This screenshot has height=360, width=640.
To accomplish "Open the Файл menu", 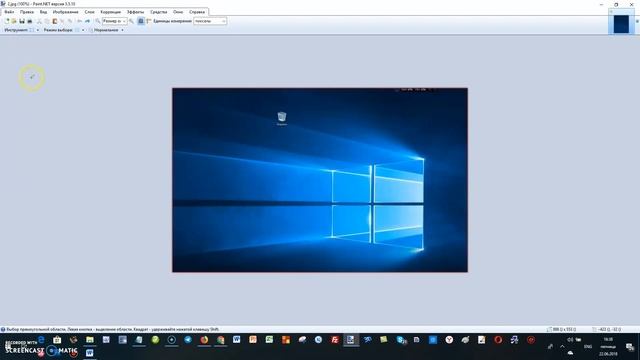I will pyautogui.click(x=9, y=12).
